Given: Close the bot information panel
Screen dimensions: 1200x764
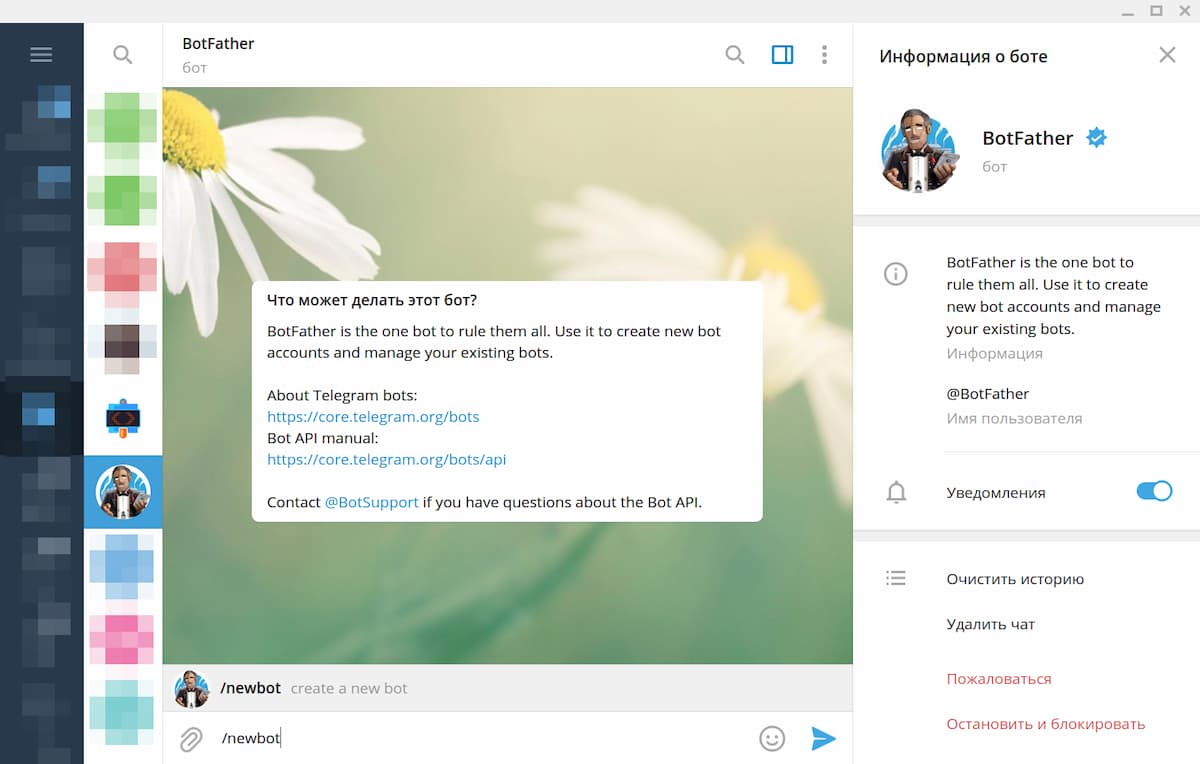Looking at the screenshot, I should [x=1167, y=55].
